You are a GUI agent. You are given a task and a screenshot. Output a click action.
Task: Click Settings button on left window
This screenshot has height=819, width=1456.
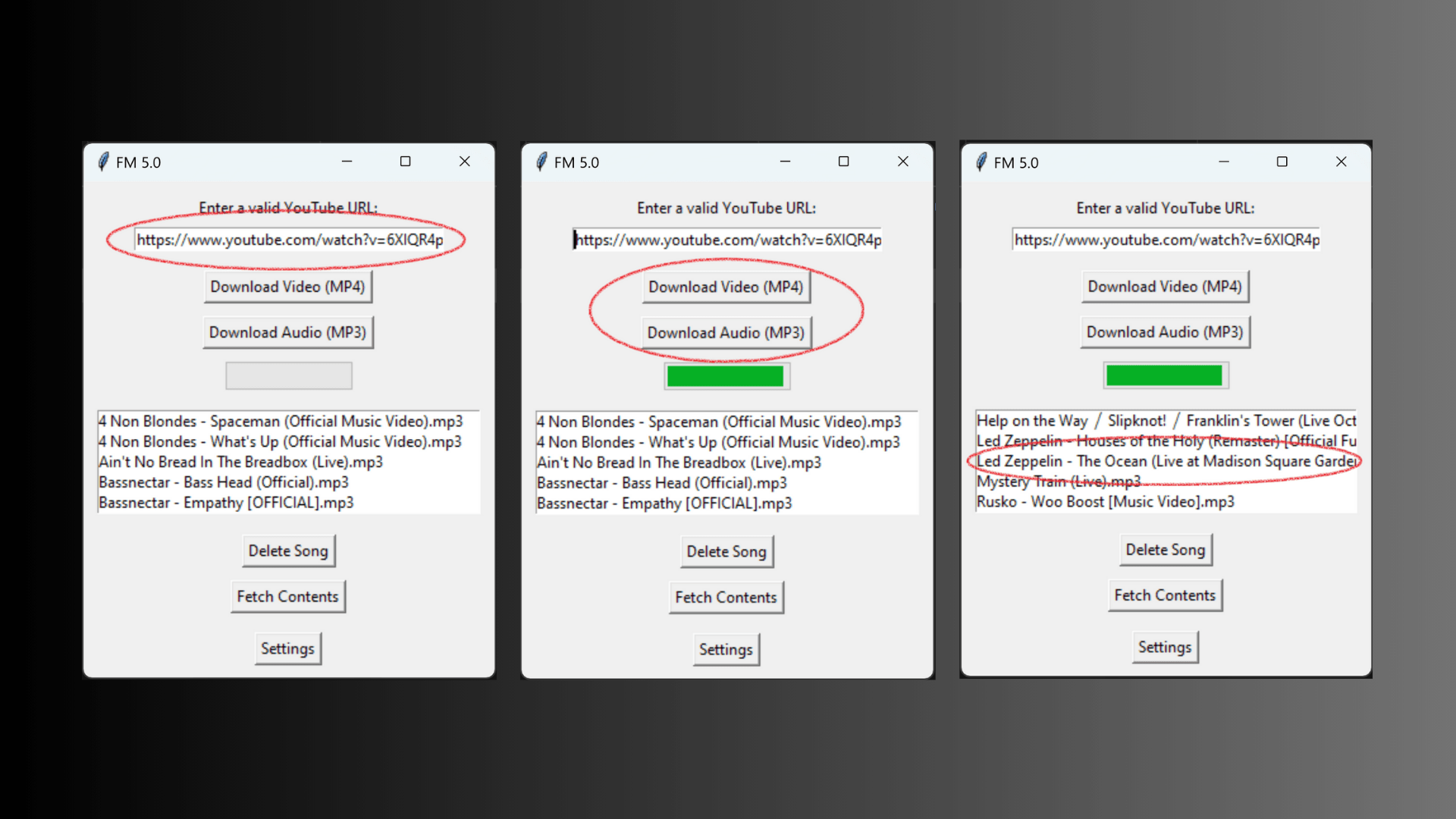click(x=287, y=648)
